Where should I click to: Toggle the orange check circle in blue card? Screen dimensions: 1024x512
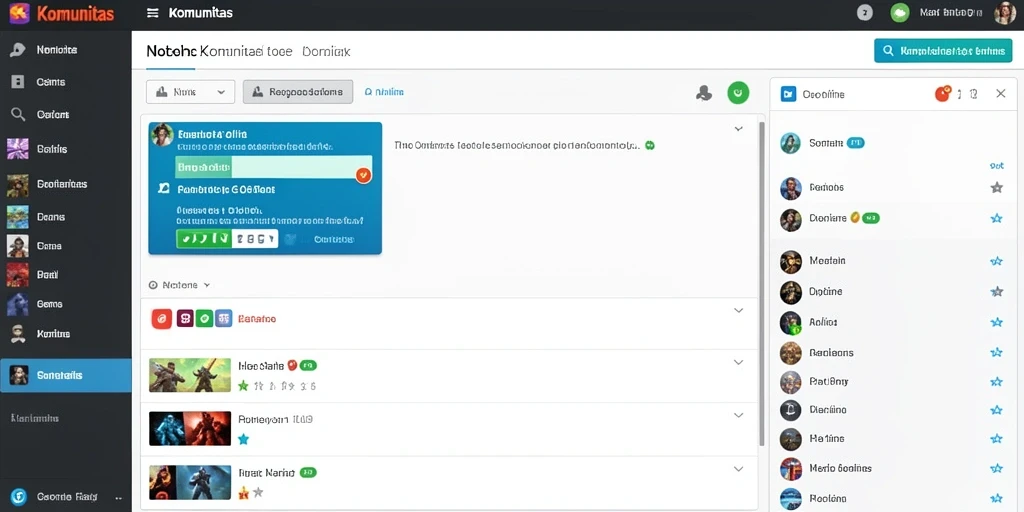[364, 174]
